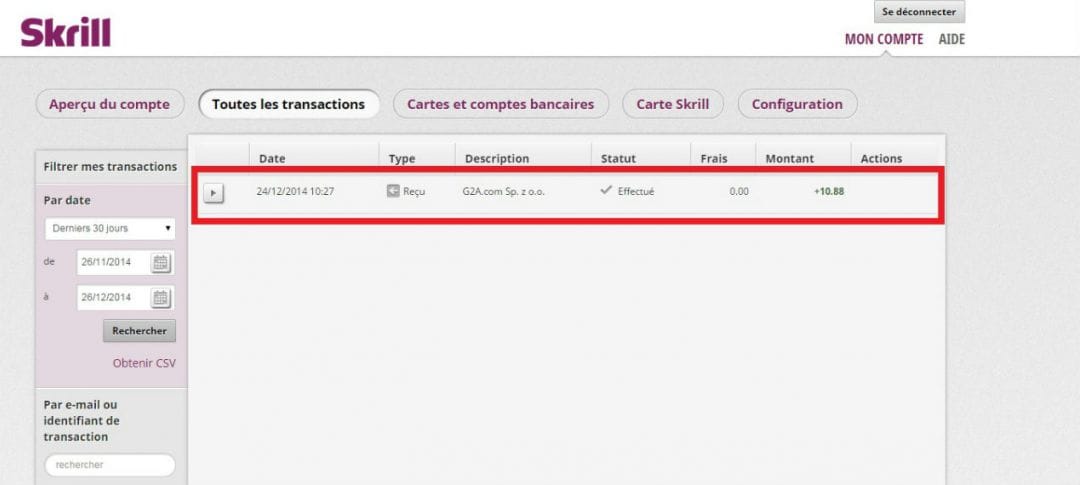Click the Description column header
1080x485 pixels.
497,158
